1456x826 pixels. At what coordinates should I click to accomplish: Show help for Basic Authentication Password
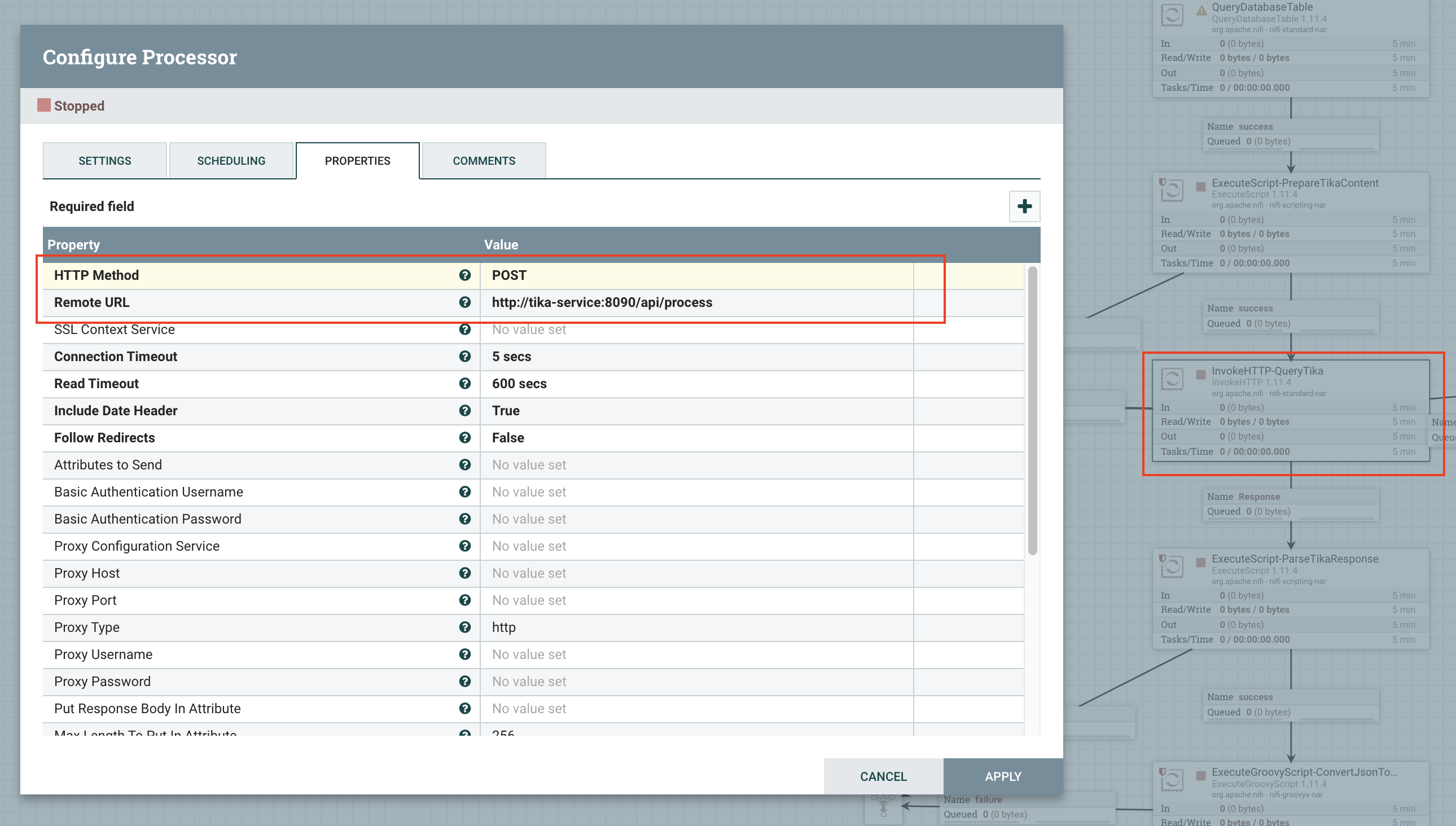pyautogui.click(x=464, y=519)
